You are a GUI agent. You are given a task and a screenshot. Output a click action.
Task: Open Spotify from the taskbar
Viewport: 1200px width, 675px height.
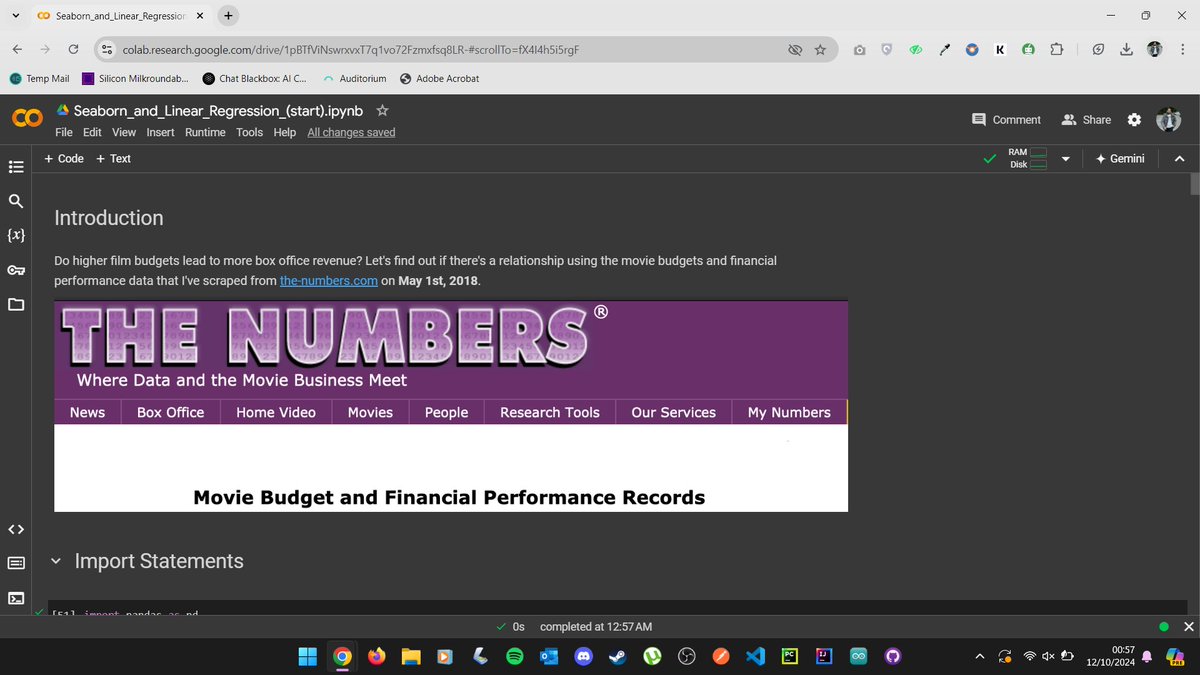[x=514, y=656]
